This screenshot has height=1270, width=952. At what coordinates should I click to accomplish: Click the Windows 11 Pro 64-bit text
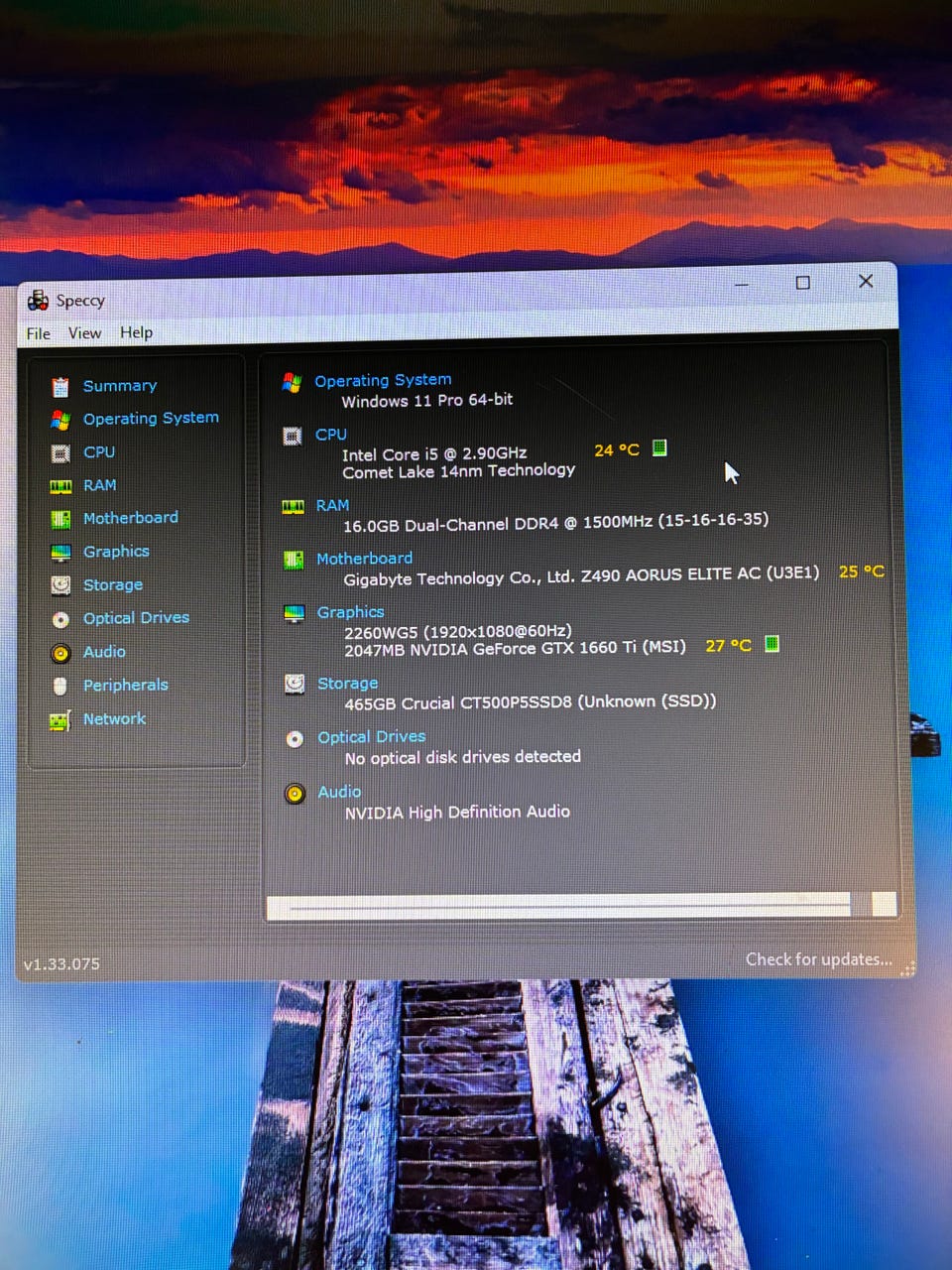[427, 401]
